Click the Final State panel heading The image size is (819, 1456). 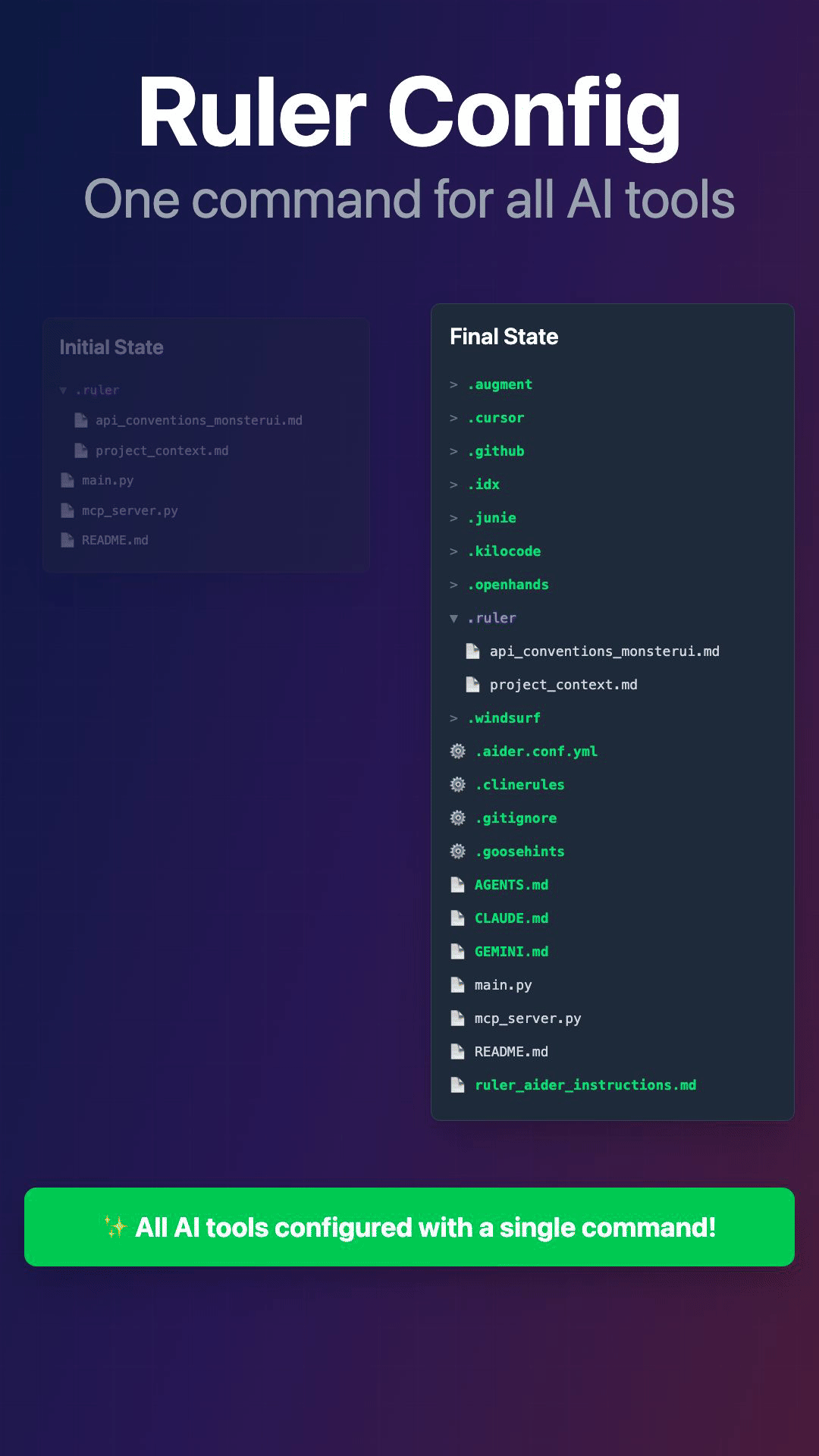pyautogui.click(x=504, y=337)
